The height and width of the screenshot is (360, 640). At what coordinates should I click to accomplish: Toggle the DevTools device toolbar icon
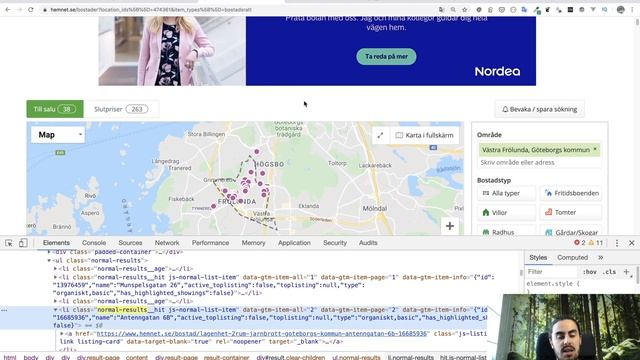pyautogui.click(x=23, y=243)
